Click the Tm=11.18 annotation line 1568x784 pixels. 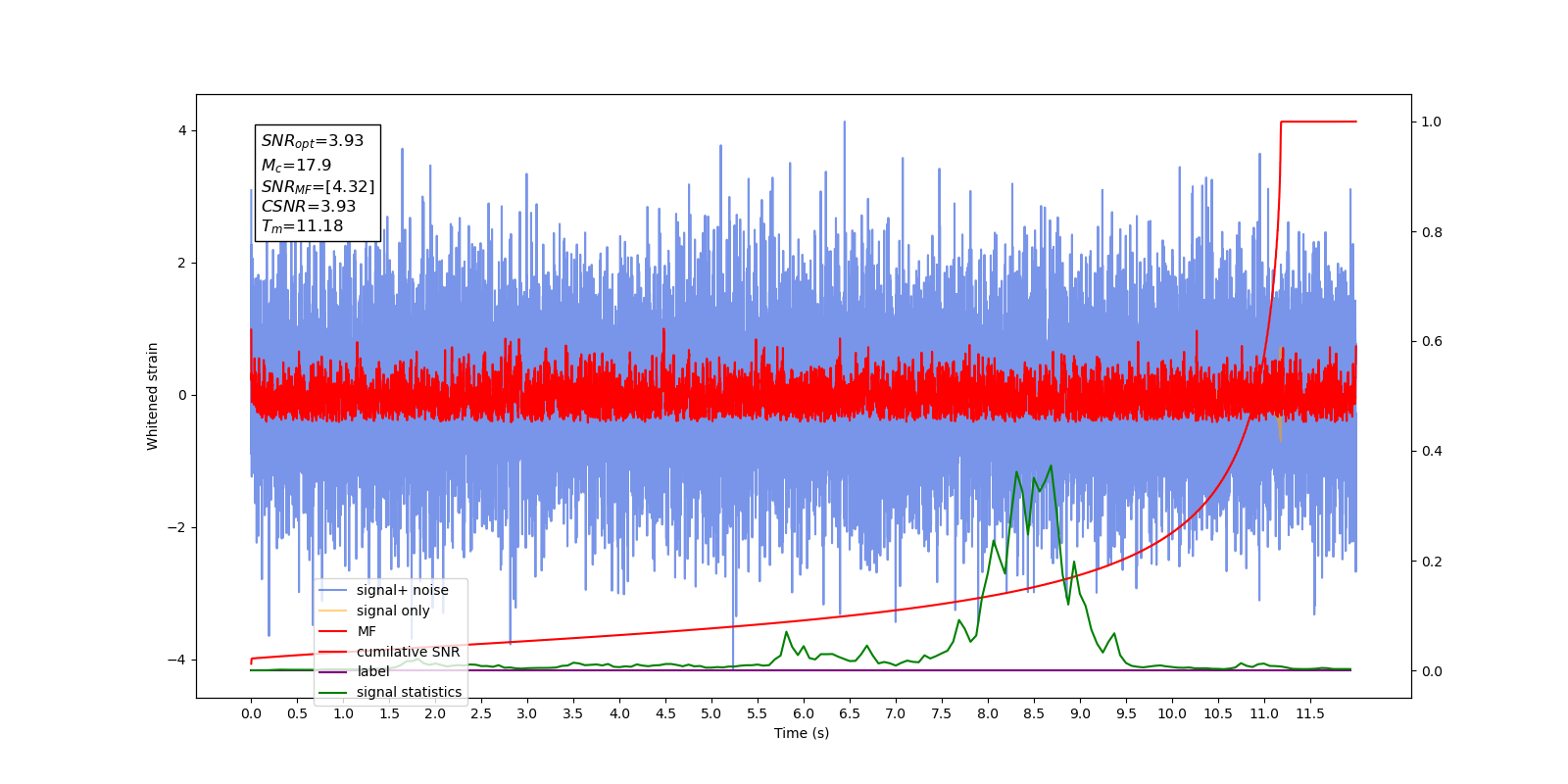(x=302, y=226)
